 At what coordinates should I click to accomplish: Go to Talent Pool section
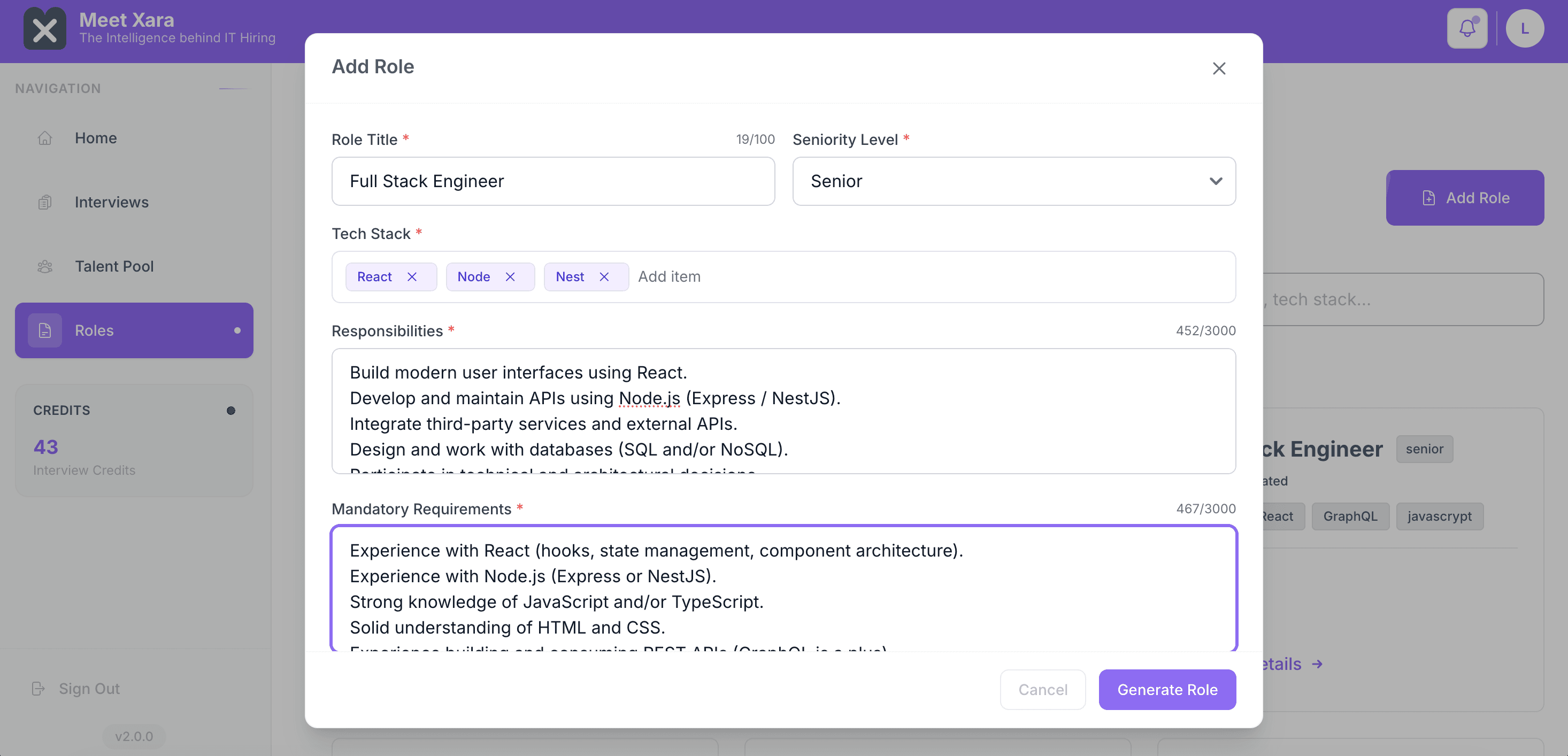pos(114,266)
